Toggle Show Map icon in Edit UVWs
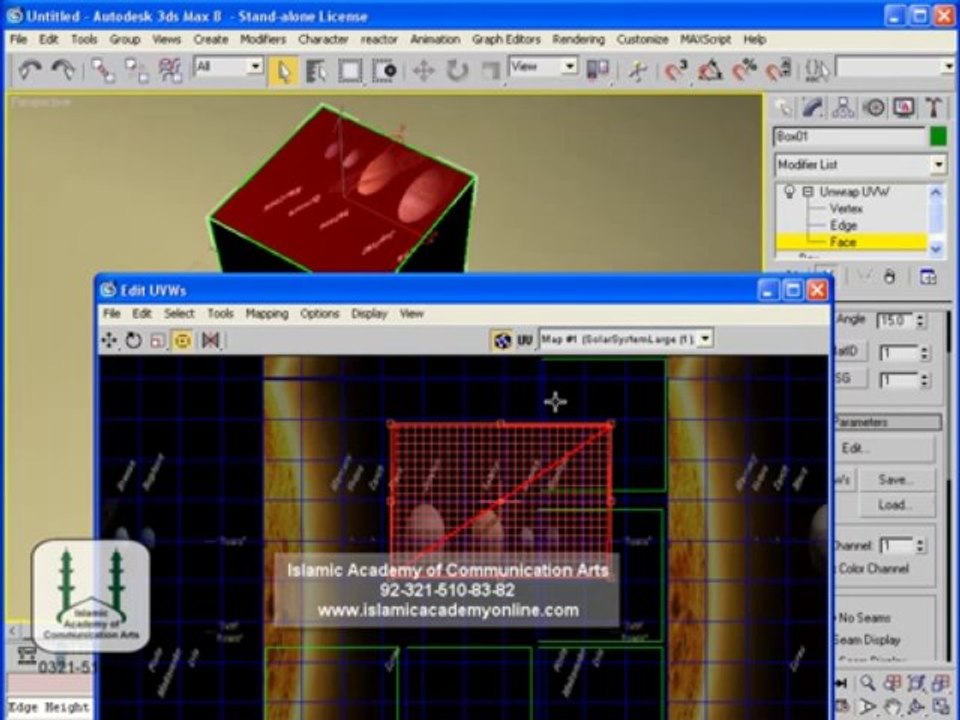The height and width of the screenshot is (720, 960). (x=501, y=340)
